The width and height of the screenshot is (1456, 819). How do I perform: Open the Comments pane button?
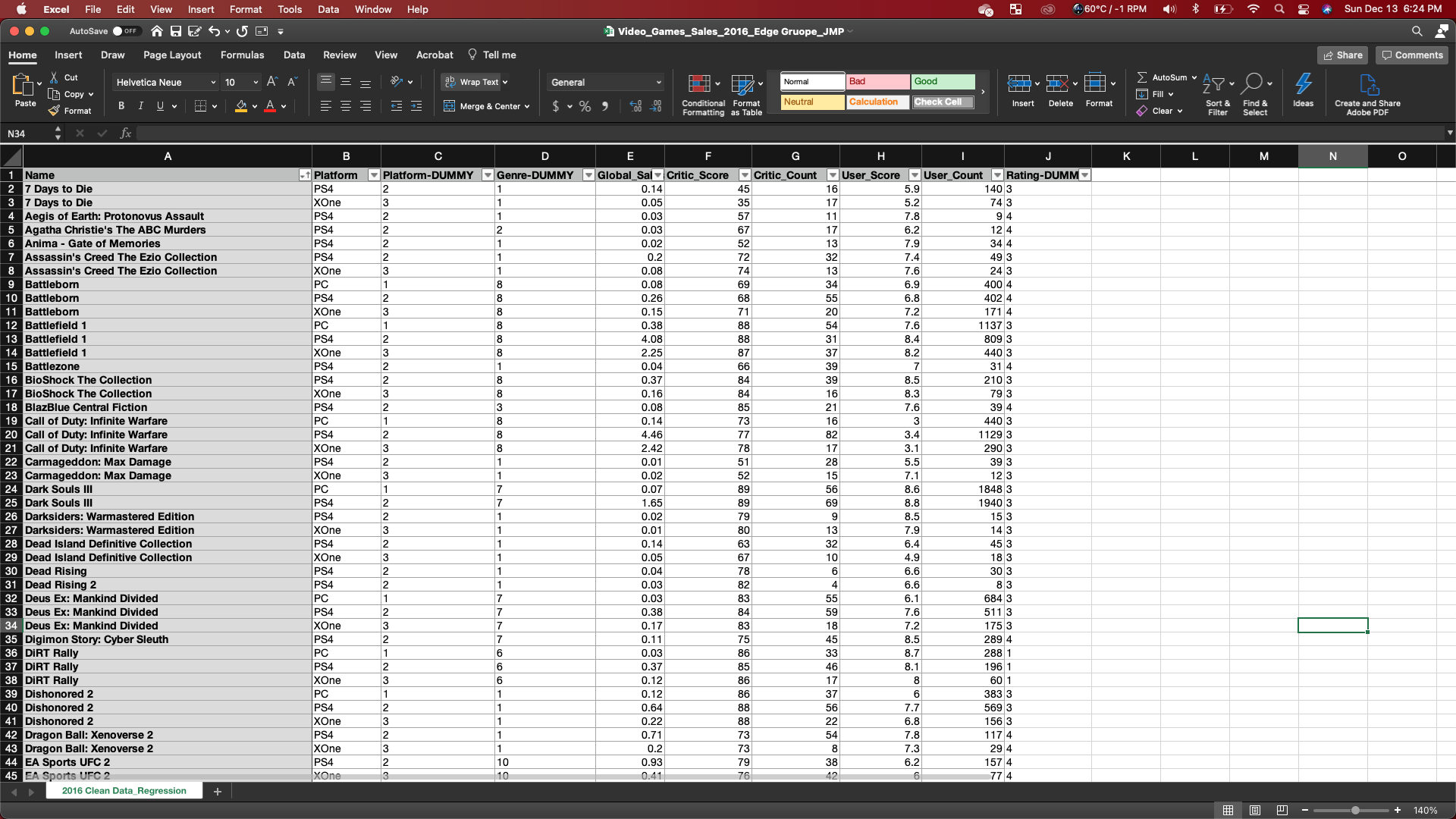pos(1412,55)
